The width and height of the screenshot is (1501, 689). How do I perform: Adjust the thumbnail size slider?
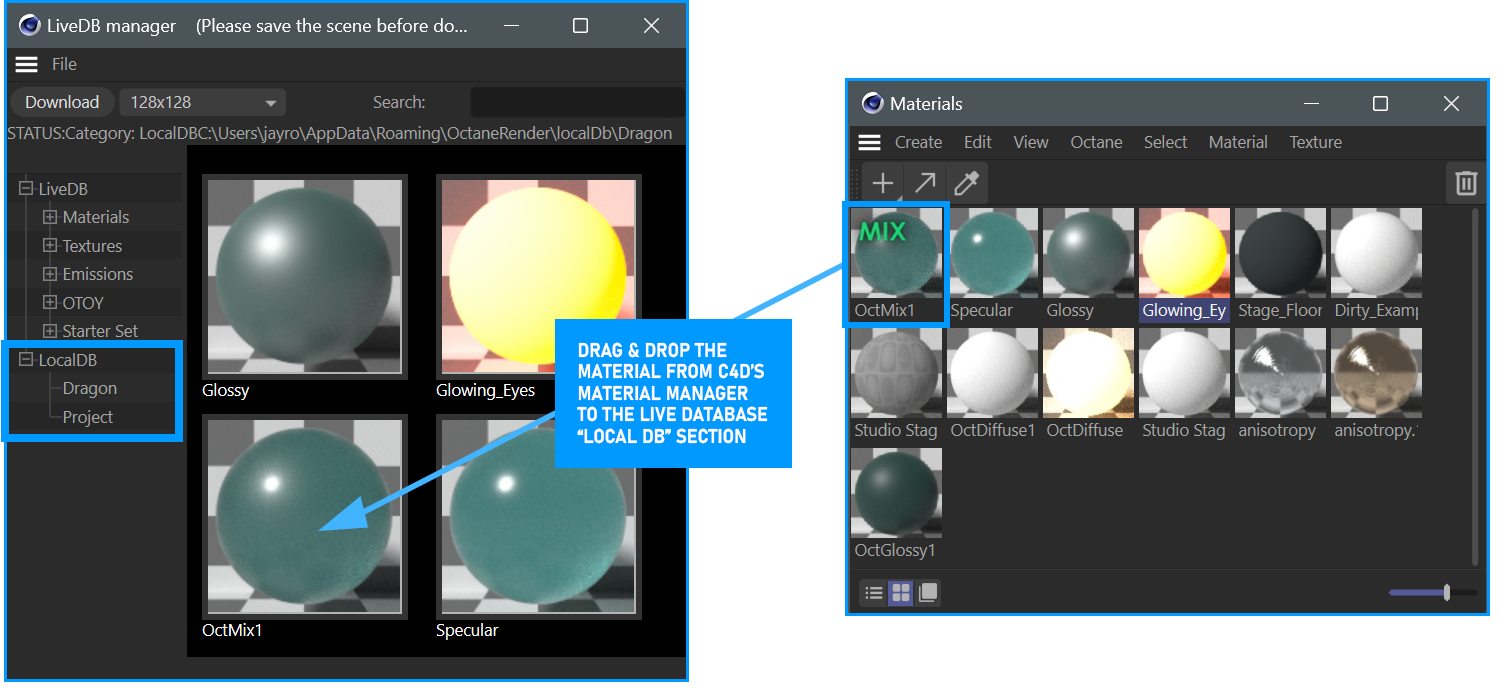(1446, 593)
